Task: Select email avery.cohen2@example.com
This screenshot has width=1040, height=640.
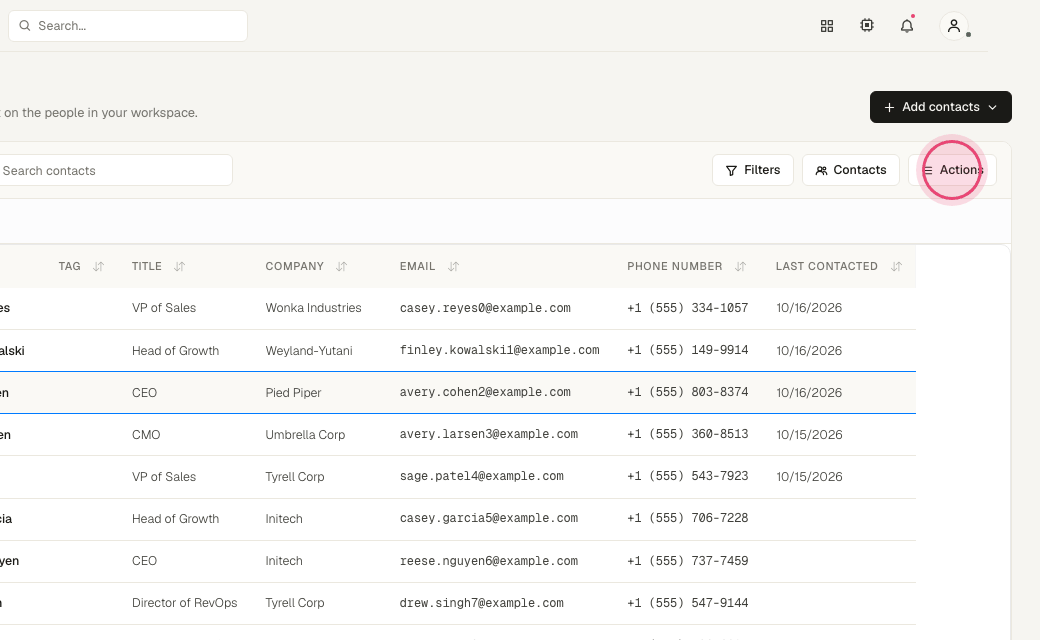Action: tap(485, 392)
